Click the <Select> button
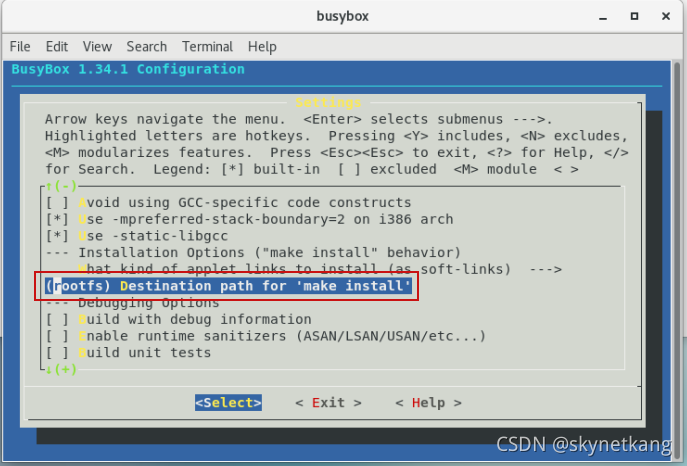The width and height of the screenshot is (687, 466). pos(228,402)
